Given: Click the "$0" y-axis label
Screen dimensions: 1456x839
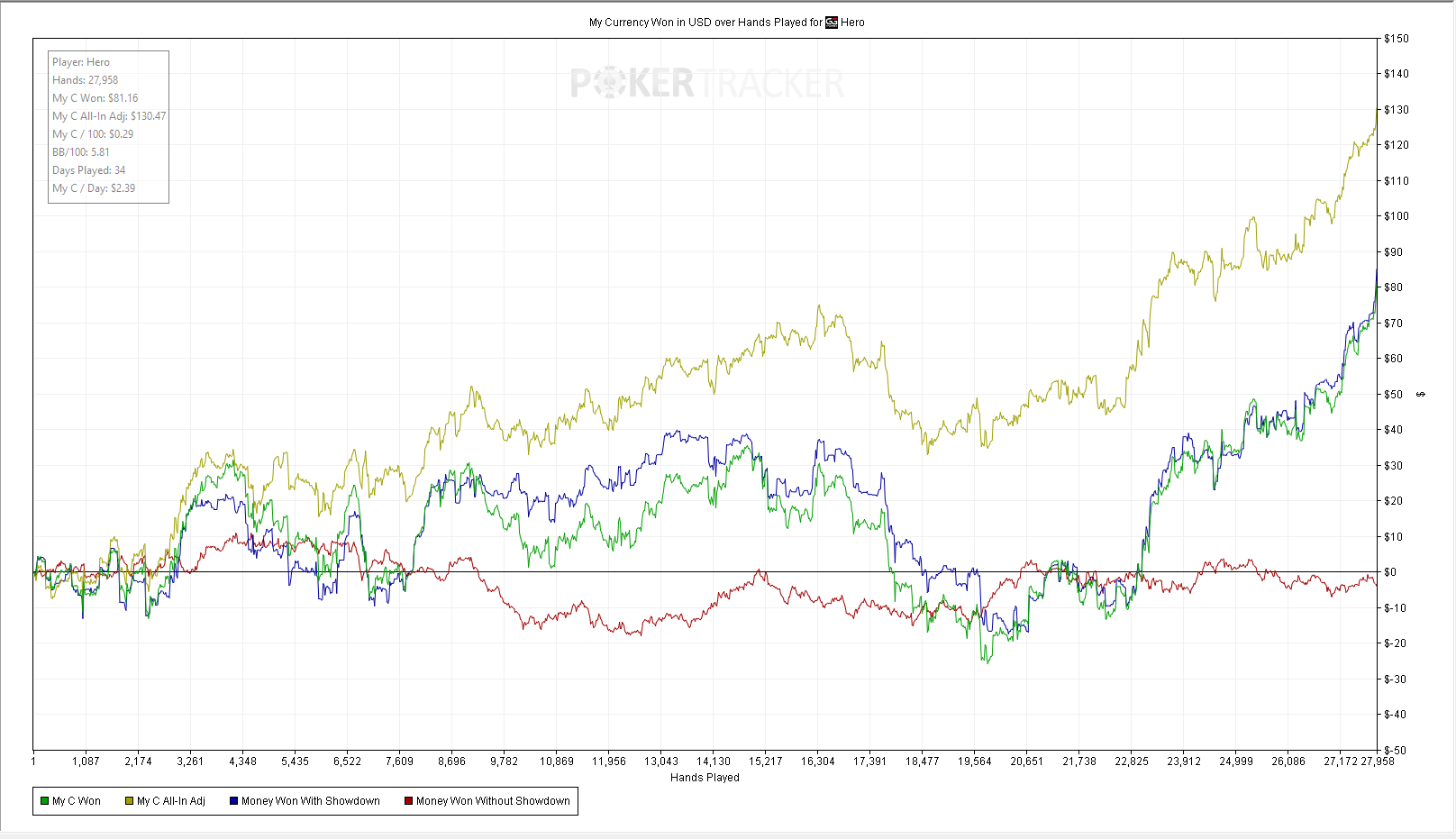Looking at the screenshot, I should (x=1391, y=572).
